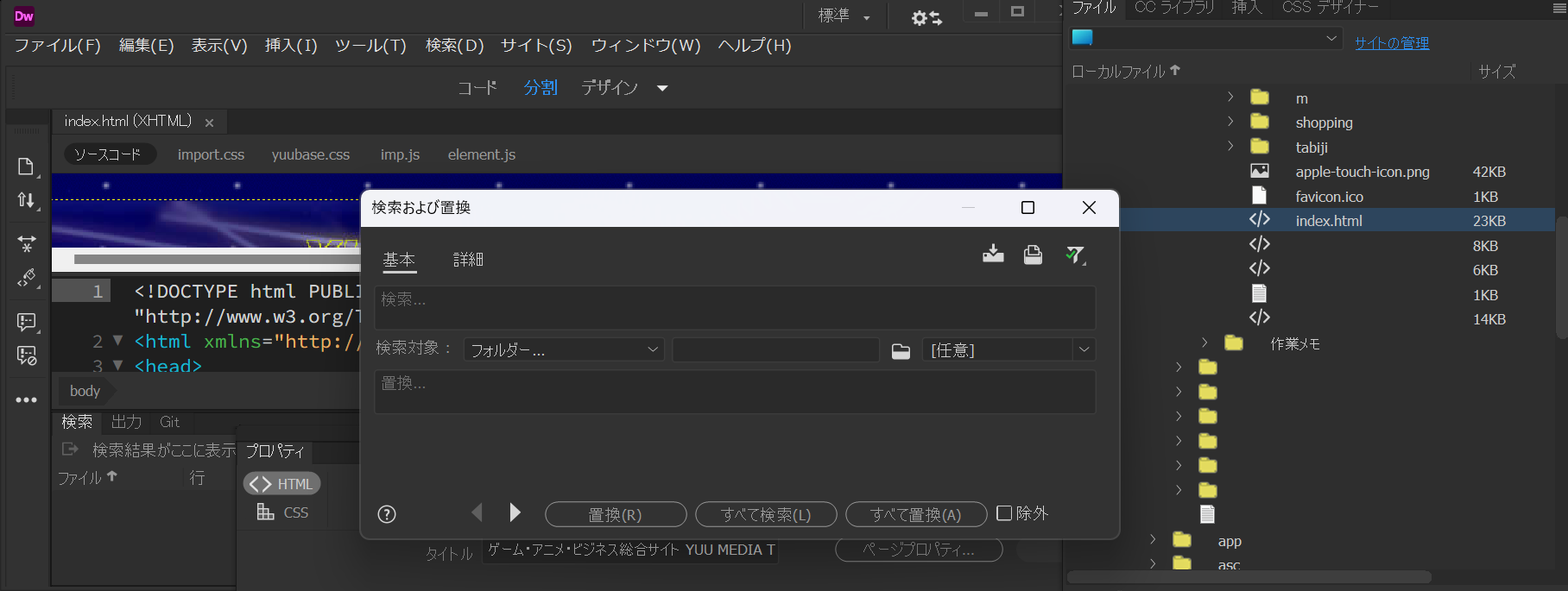Switch Property inspector to HTML mode
This screenshot has height=591, width=1568.
click(281, 484)
